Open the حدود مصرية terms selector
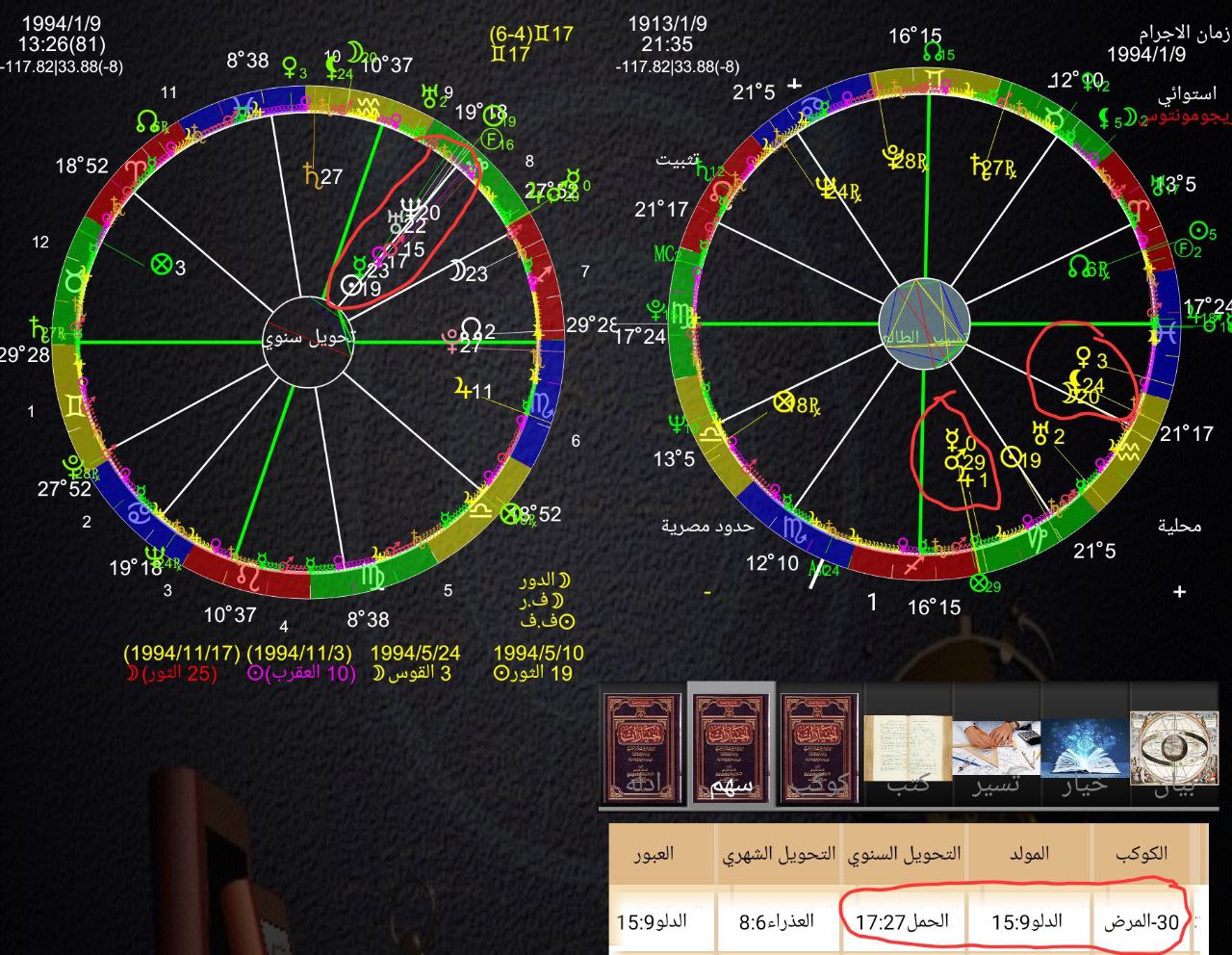 click(x=707, y=527)
